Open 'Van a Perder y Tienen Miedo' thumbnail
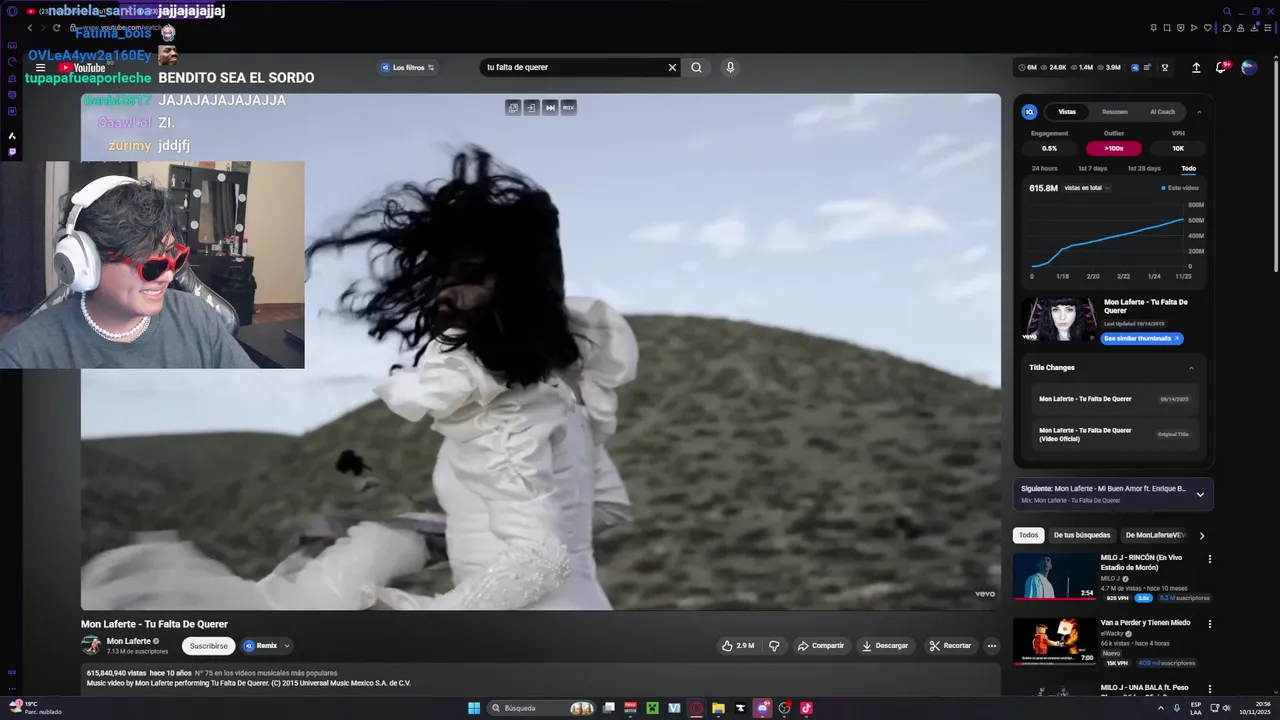Viewport: 1280px width, 720px height. click(1054, 641)
